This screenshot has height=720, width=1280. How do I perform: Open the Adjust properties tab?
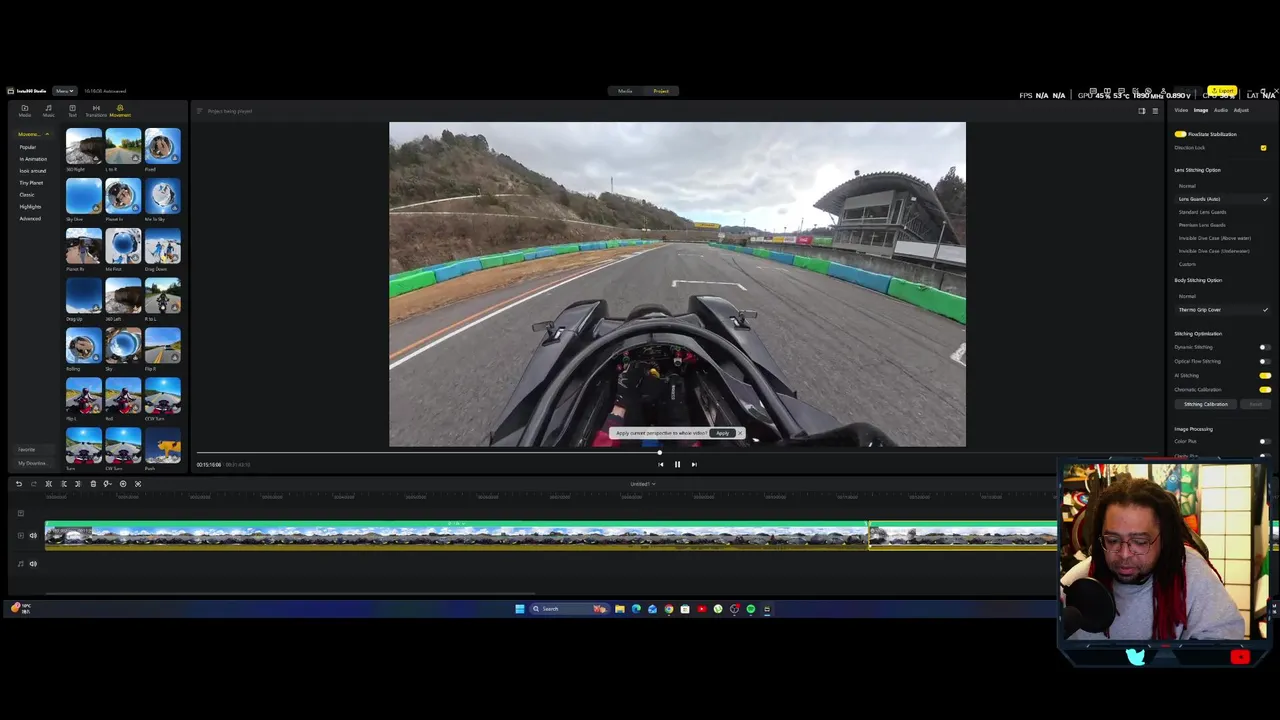point(1241,110)
